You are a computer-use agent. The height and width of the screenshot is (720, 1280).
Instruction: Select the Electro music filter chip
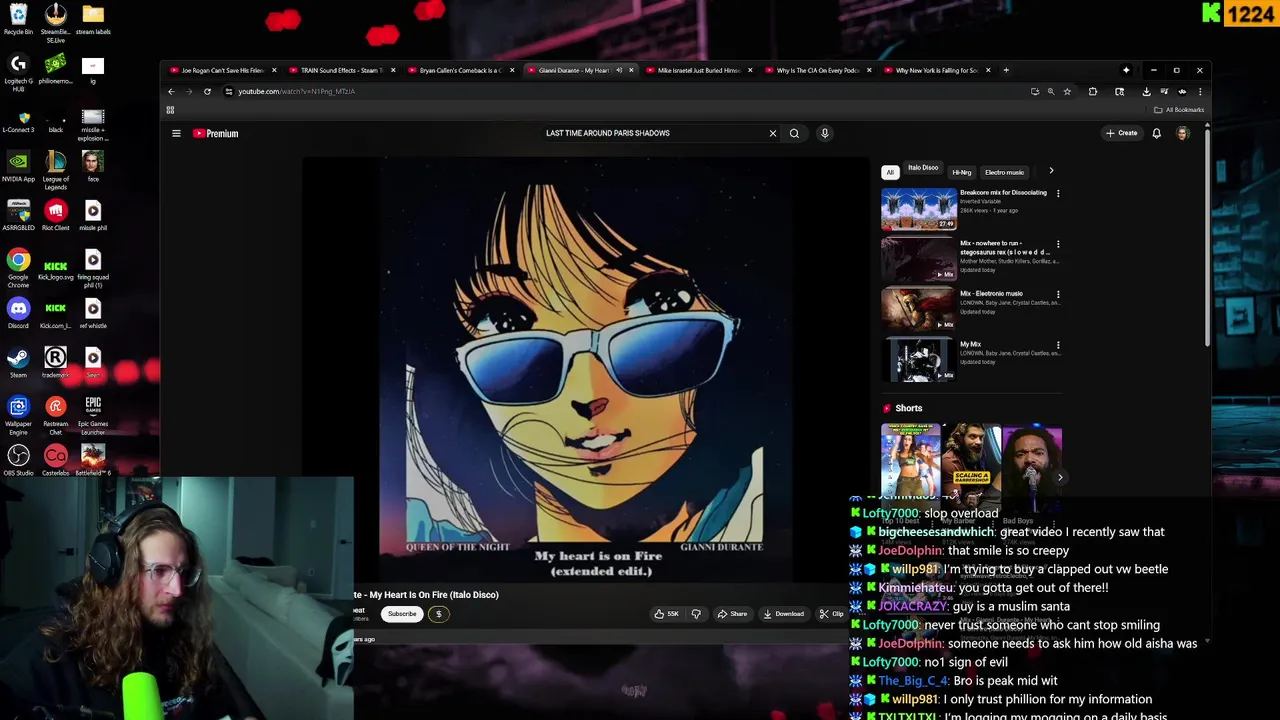click(x=1004, y=172)
